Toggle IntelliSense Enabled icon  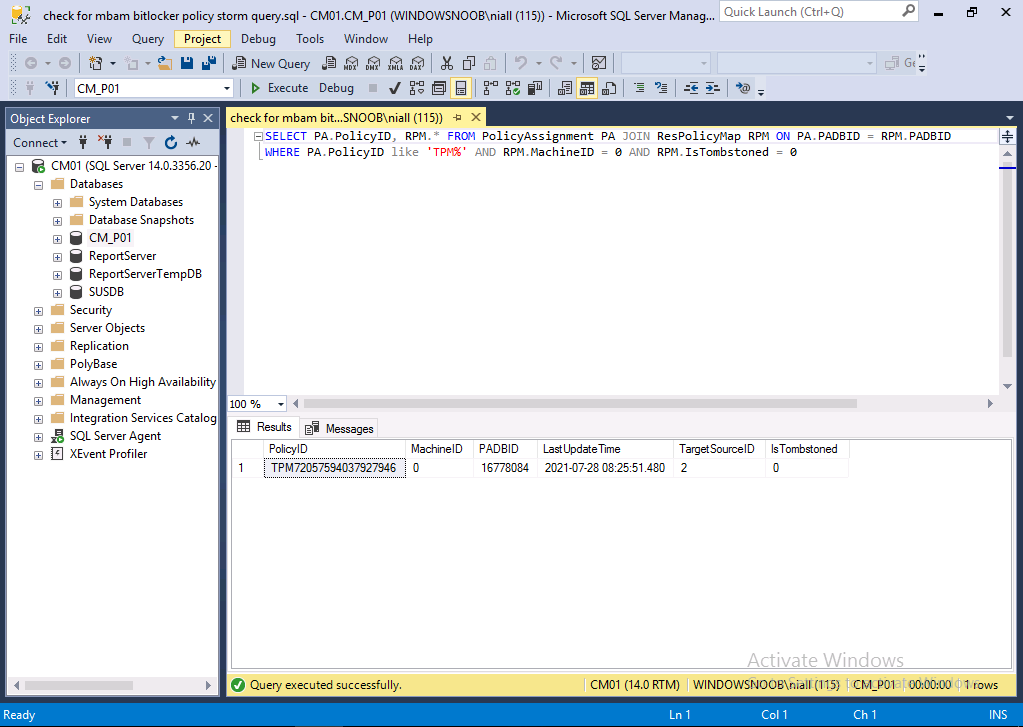[461, 87]
